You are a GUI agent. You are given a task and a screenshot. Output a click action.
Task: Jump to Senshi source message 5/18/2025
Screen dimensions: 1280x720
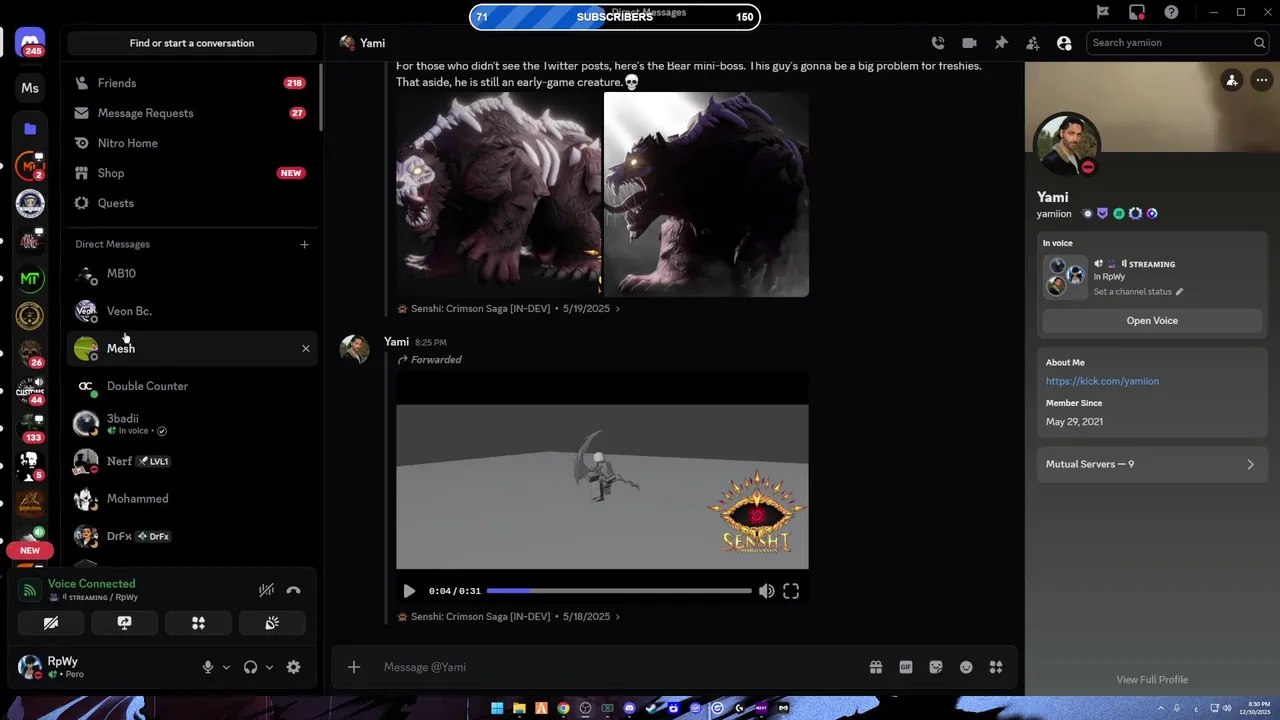(x=509, y=617)
